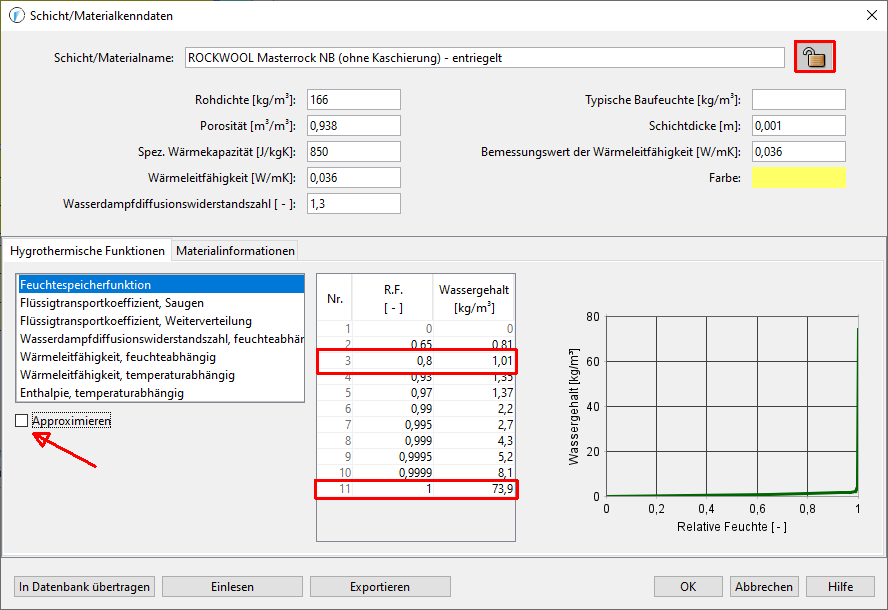Close the Schicht/Materialkenndaten dialog
Screen dimensions: 888x610
point(866,14)
